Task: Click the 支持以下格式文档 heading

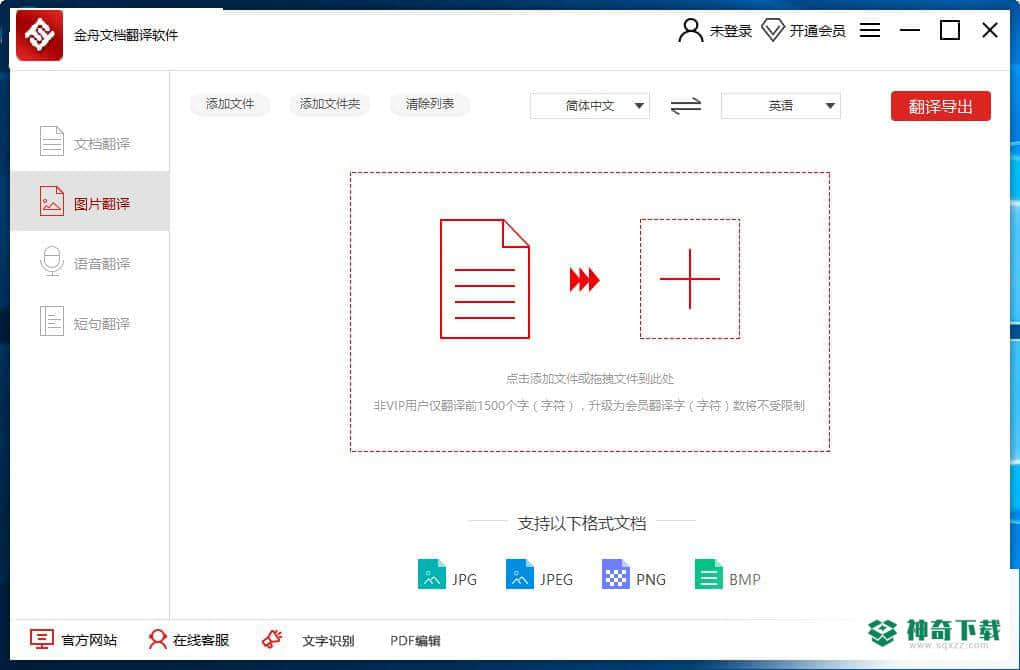Action: pyautogui.click(x=582, y=524)
